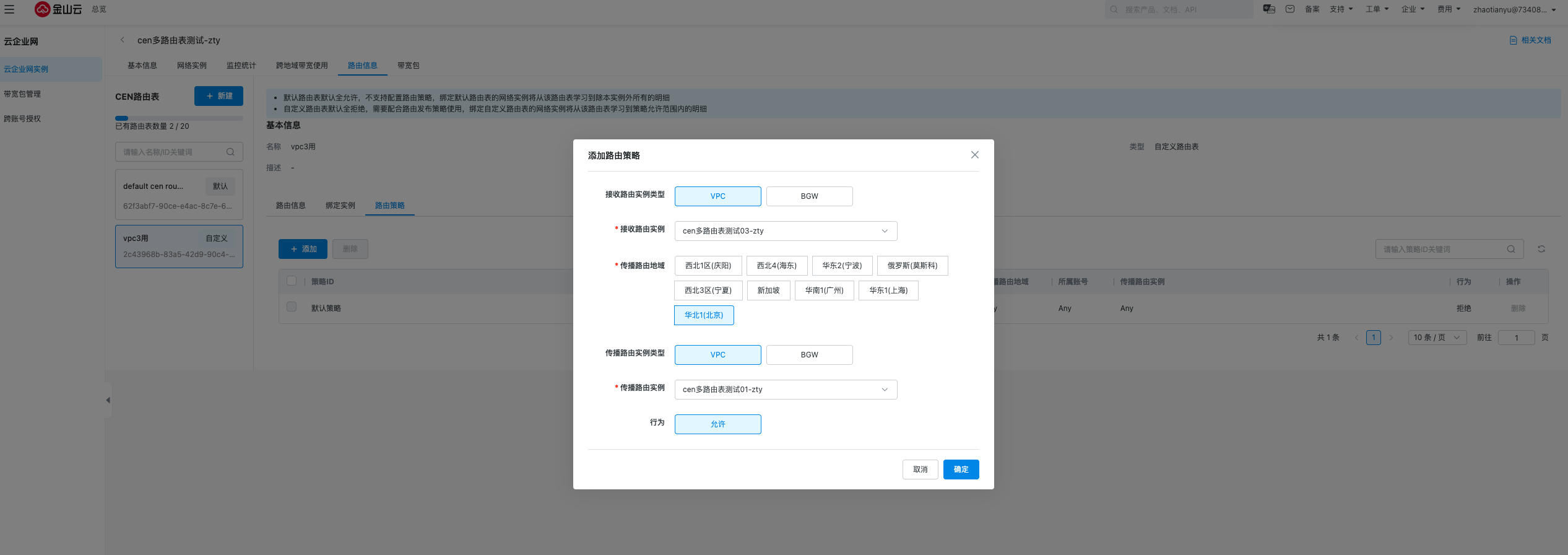Open the 路由策略 sub-tab

[x=390, y=206]
